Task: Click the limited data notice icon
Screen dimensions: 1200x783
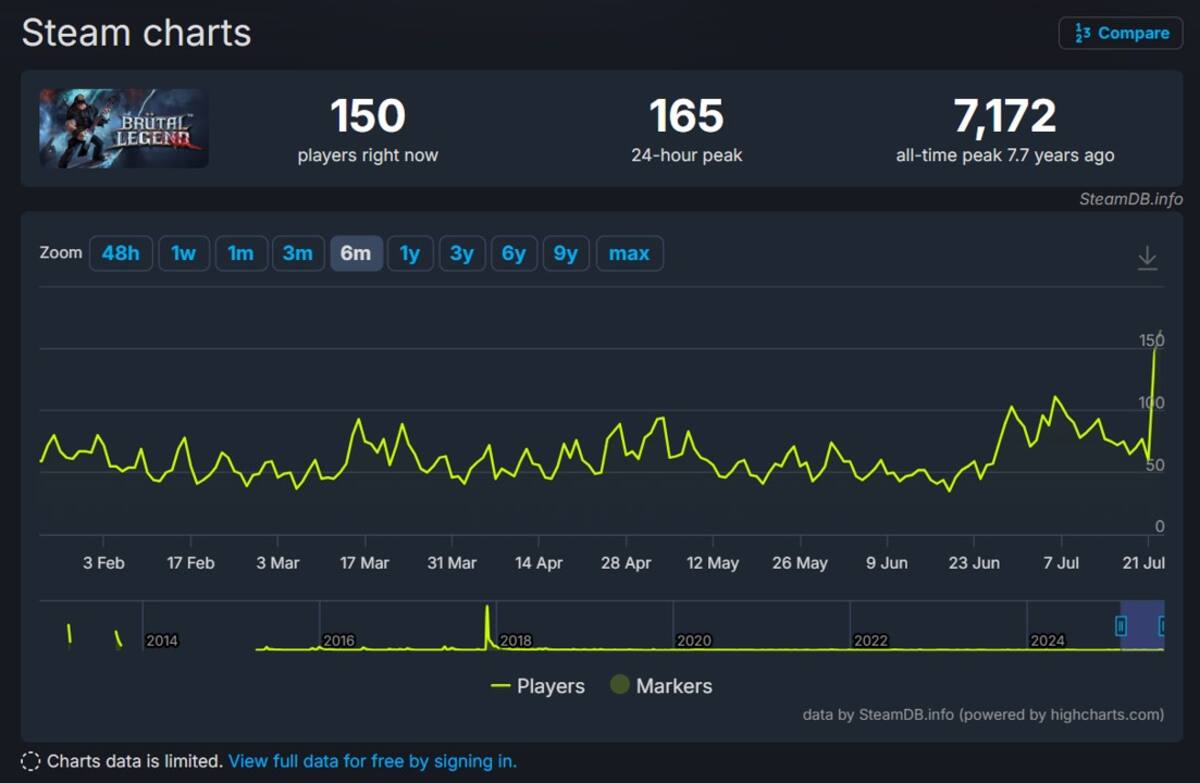Action: [x=30, y=761]
